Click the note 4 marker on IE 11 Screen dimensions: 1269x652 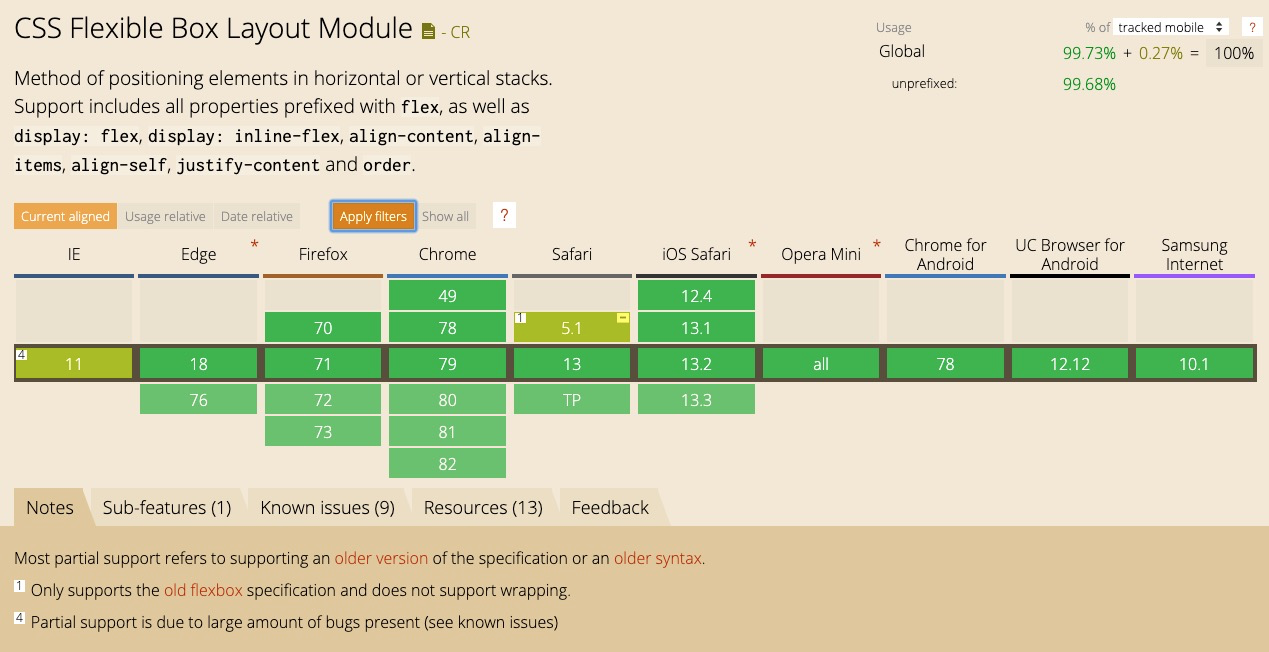[20, 354]
